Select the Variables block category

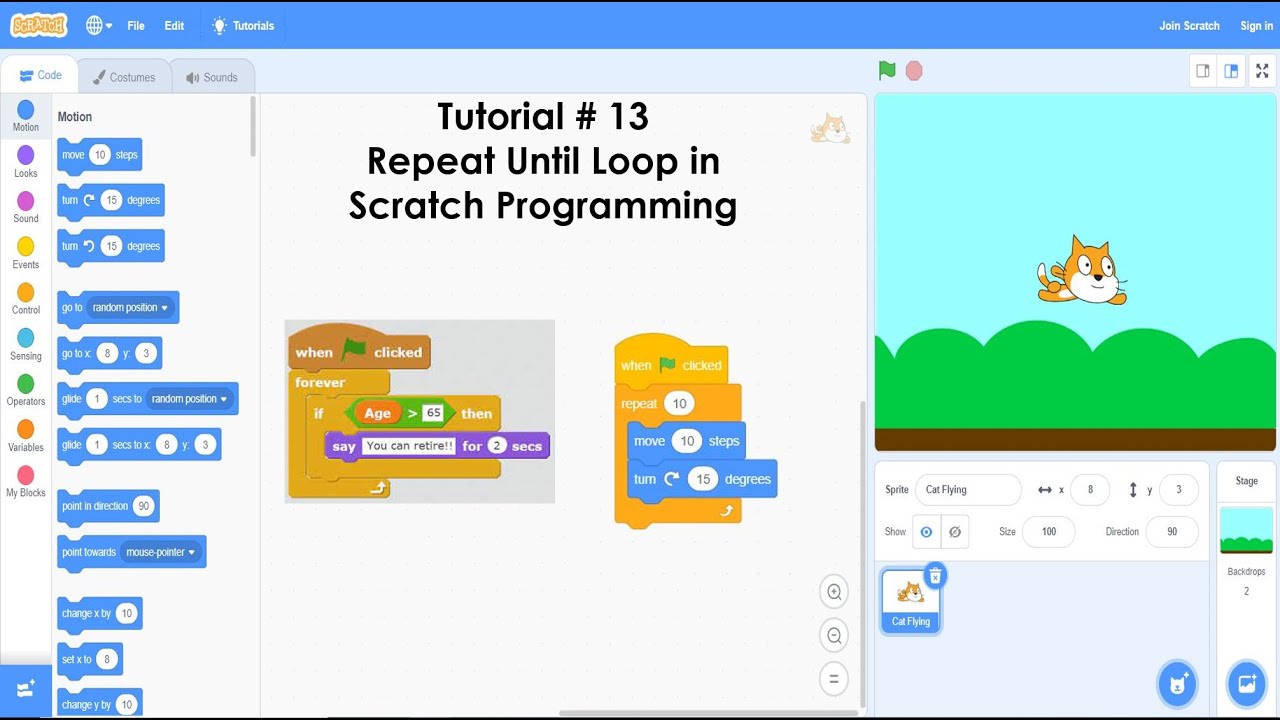[x=26, y=436]
